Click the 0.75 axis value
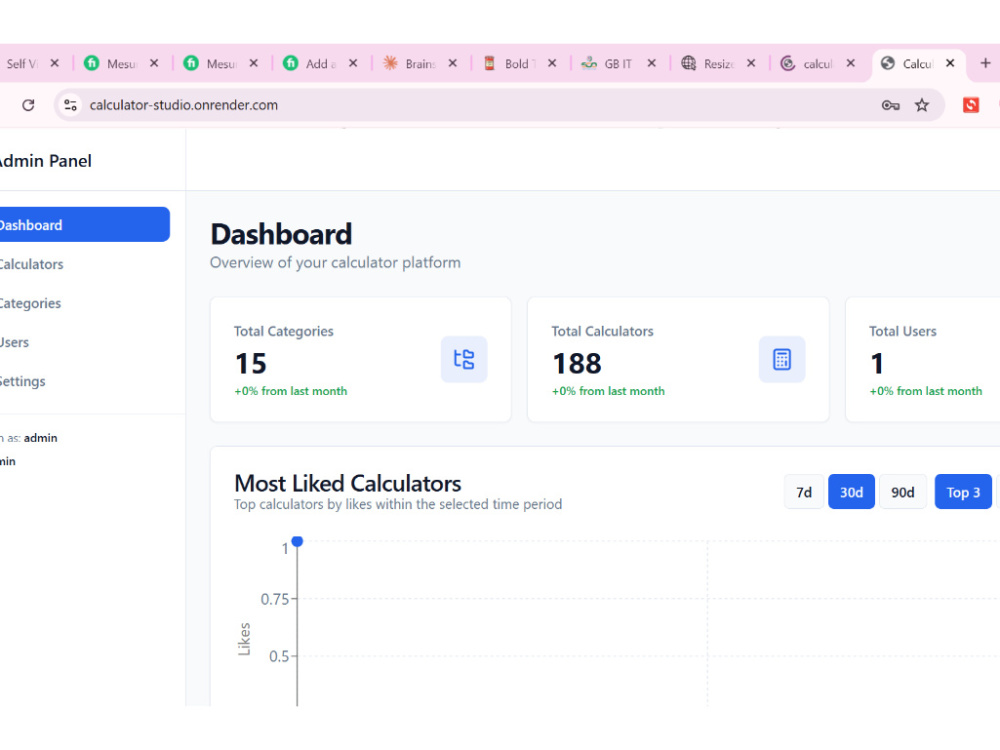This screenshot has height=750, width=1000. click(x=275, y=599)
